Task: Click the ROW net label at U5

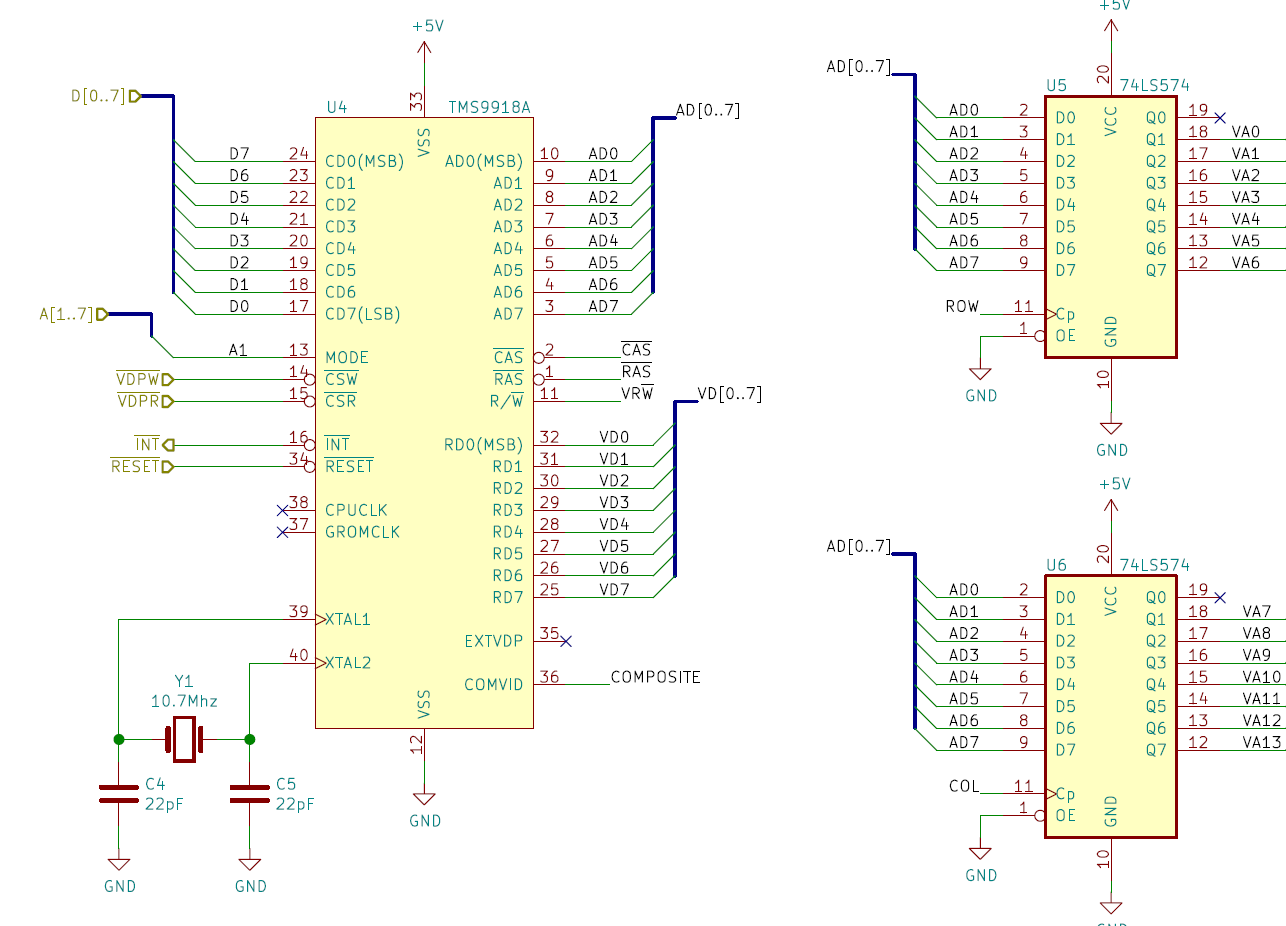Action: pyautogui.click(x=962, y=306)
